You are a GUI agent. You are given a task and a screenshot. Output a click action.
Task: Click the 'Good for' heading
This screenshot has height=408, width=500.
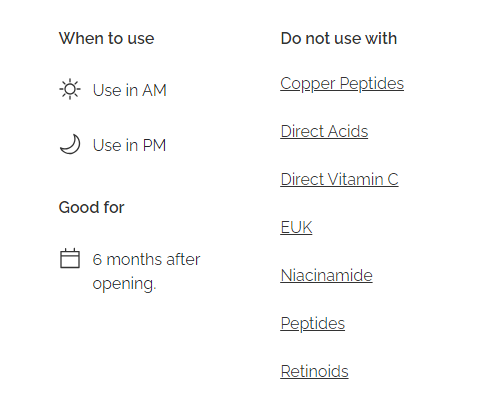click(92, 207)
